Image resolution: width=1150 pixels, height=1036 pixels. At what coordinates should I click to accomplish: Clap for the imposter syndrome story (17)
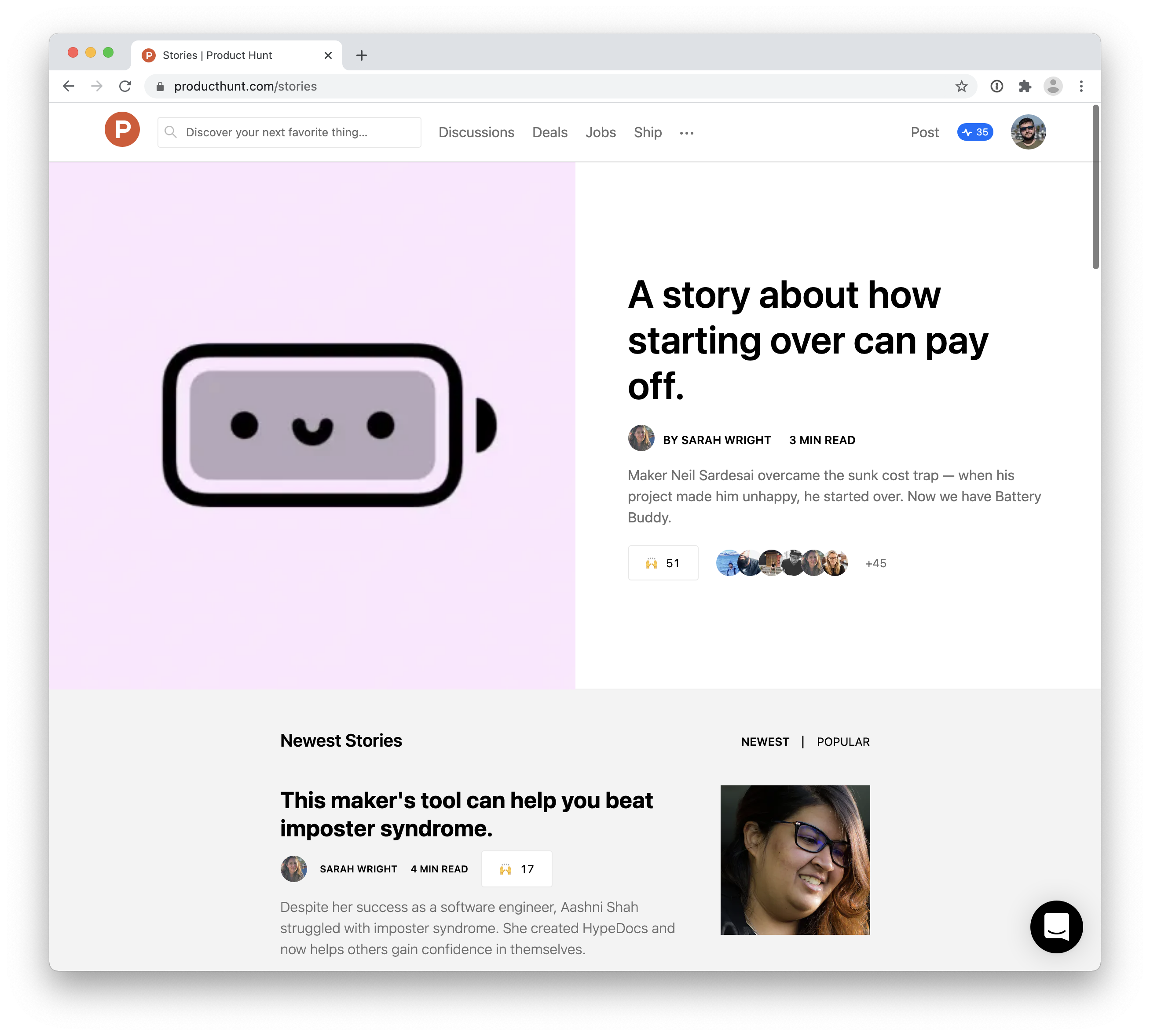pos(516,868)
